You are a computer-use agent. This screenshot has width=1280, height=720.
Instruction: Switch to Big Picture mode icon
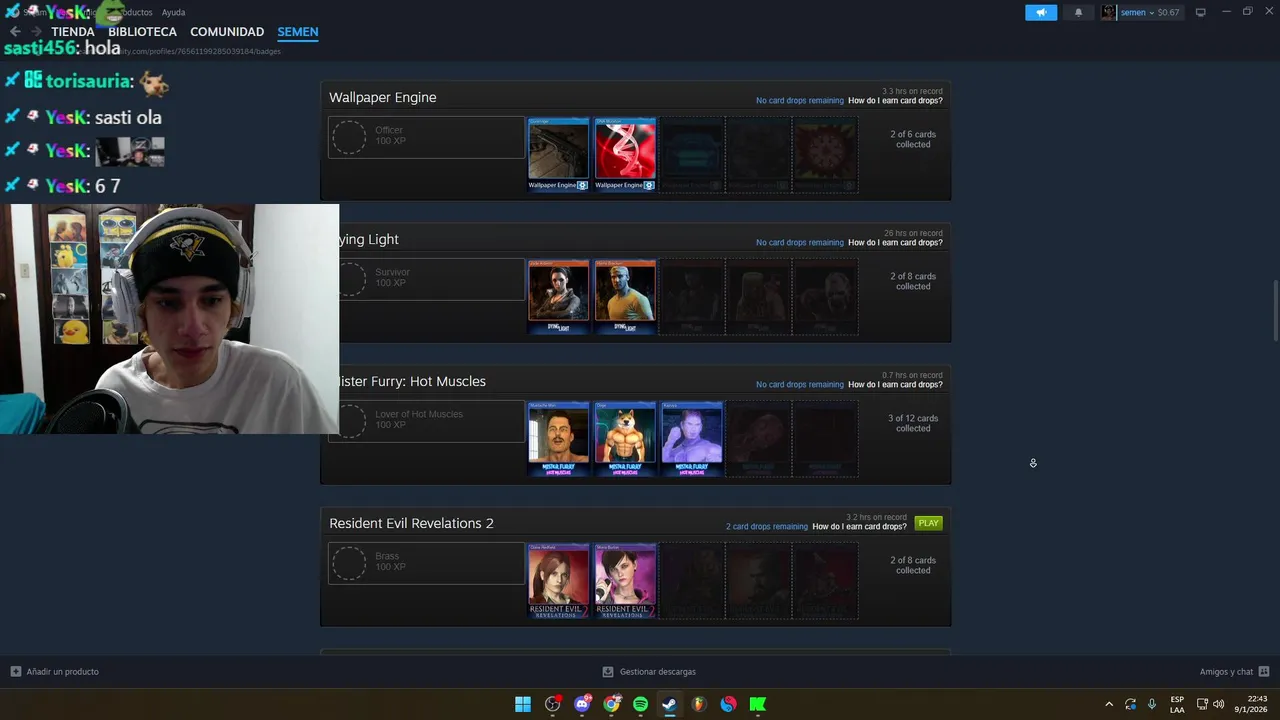pos(1200,12)
